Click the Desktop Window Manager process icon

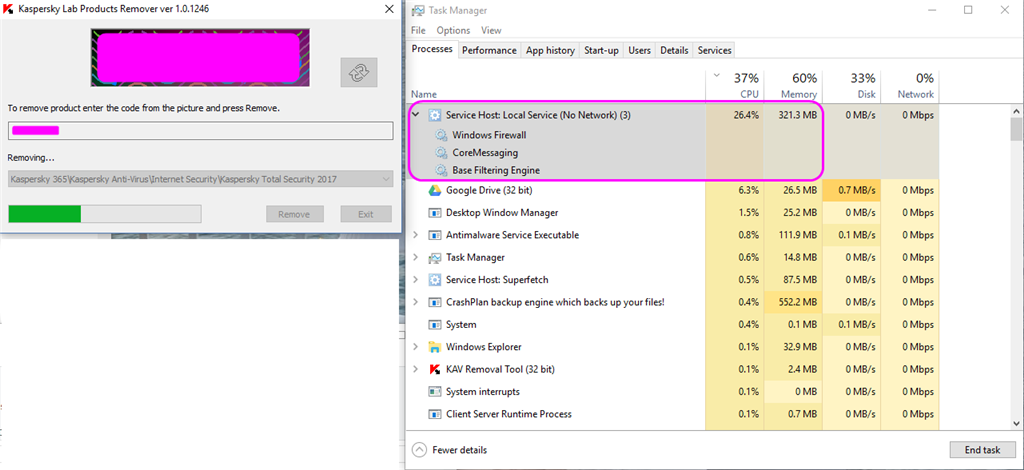tap(435, 213)
